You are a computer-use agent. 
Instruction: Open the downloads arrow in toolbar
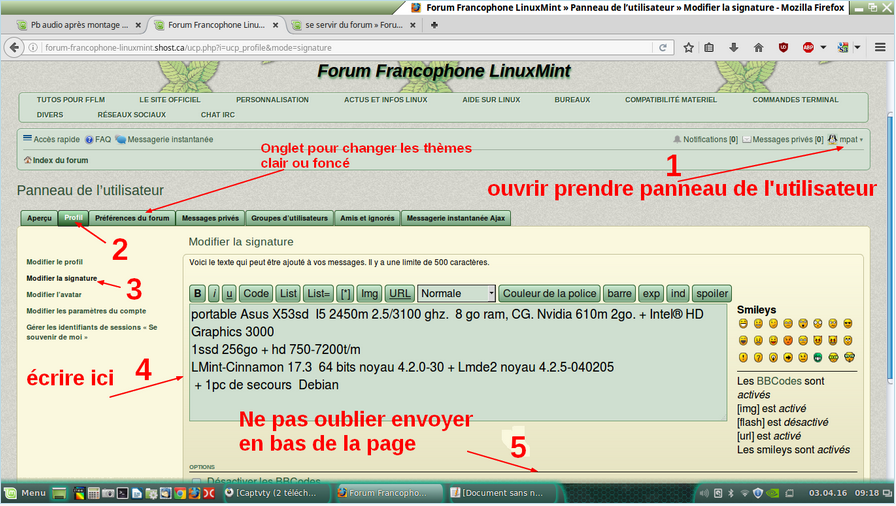click(734, 47)
